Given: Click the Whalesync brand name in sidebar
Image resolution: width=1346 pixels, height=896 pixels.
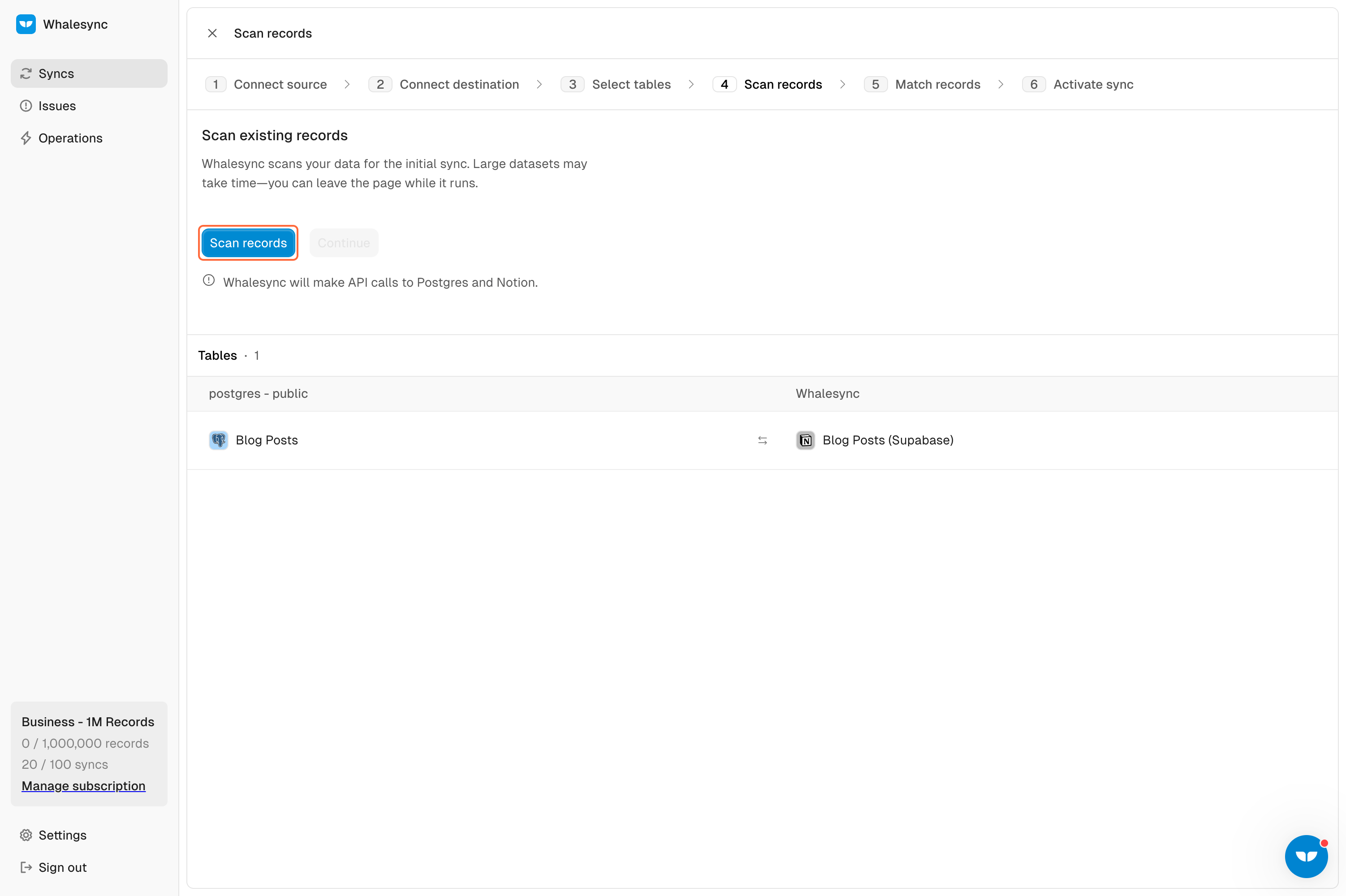Looking at the screenshot, I should (x=75, y=24).
